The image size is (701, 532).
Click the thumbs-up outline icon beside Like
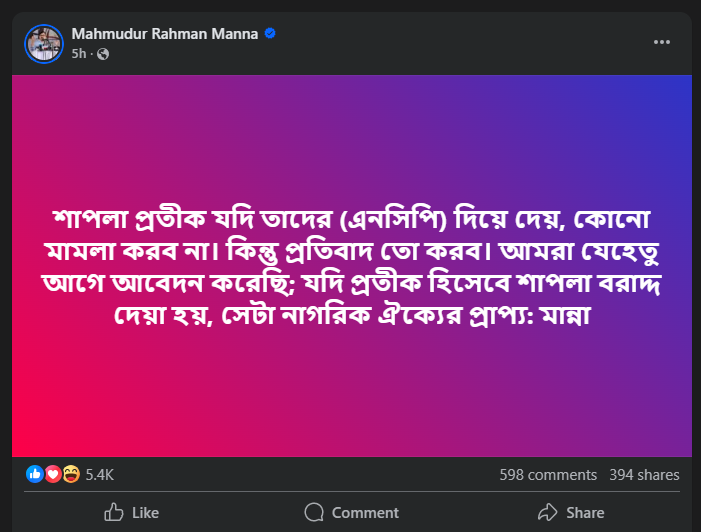pyautogui.click(x=114, y=512)
